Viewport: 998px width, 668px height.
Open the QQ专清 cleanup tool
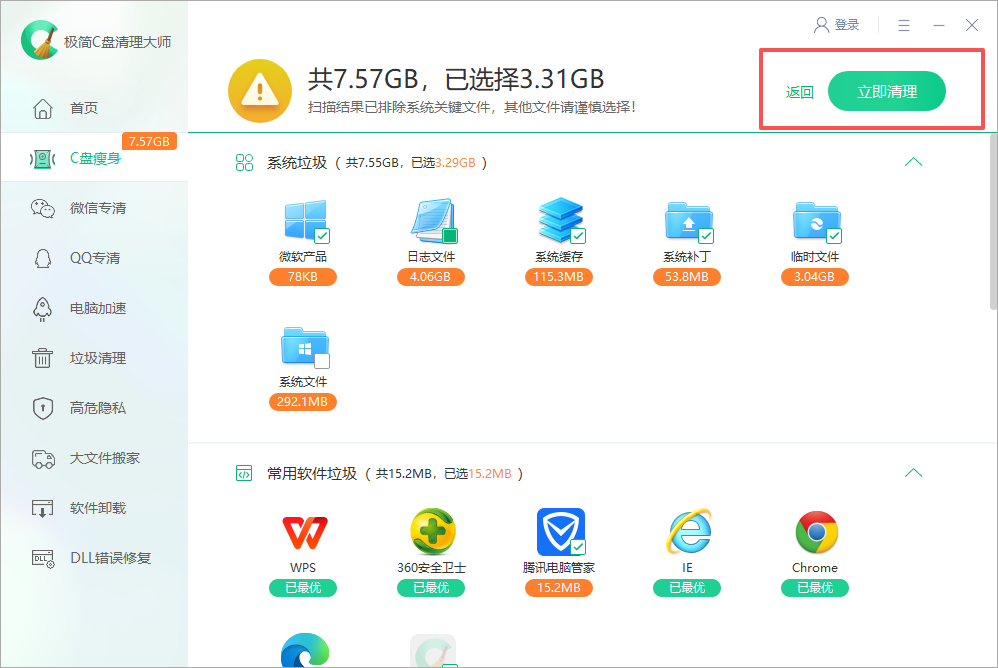(x=94, y=258)
